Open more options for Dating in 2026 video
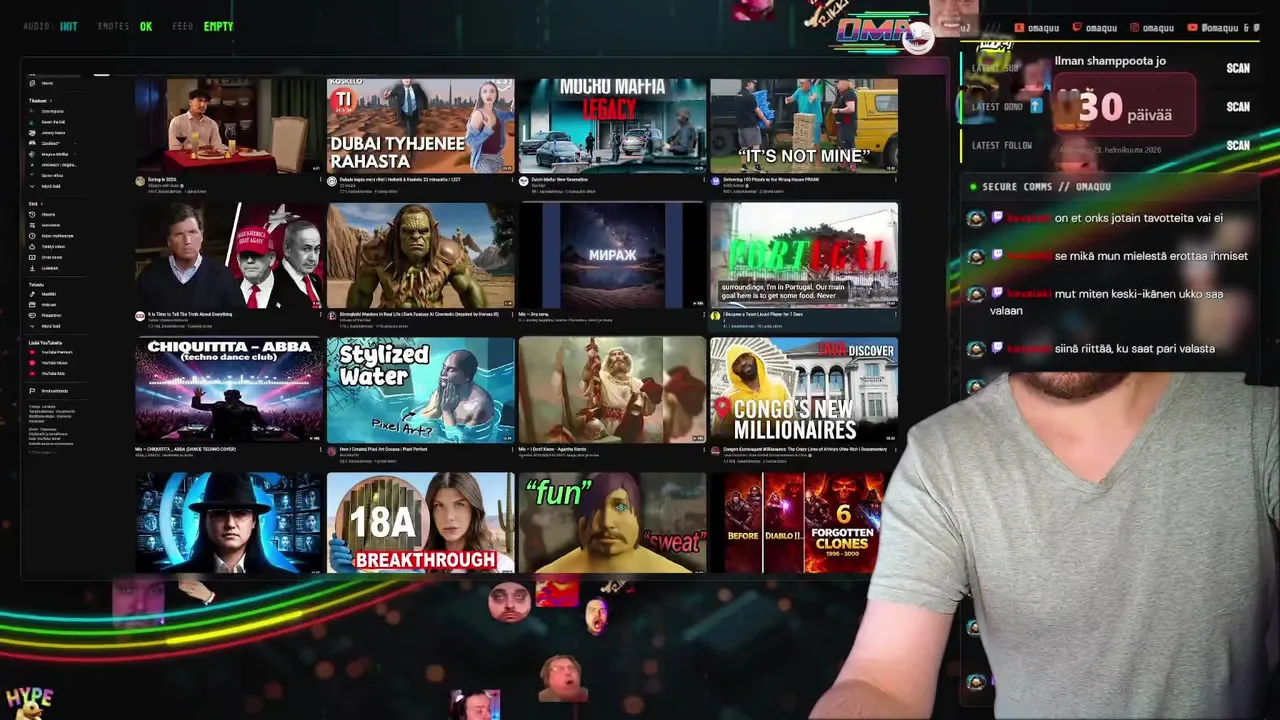This screenshot has height=720, width=1280. (x=321, y=181)
